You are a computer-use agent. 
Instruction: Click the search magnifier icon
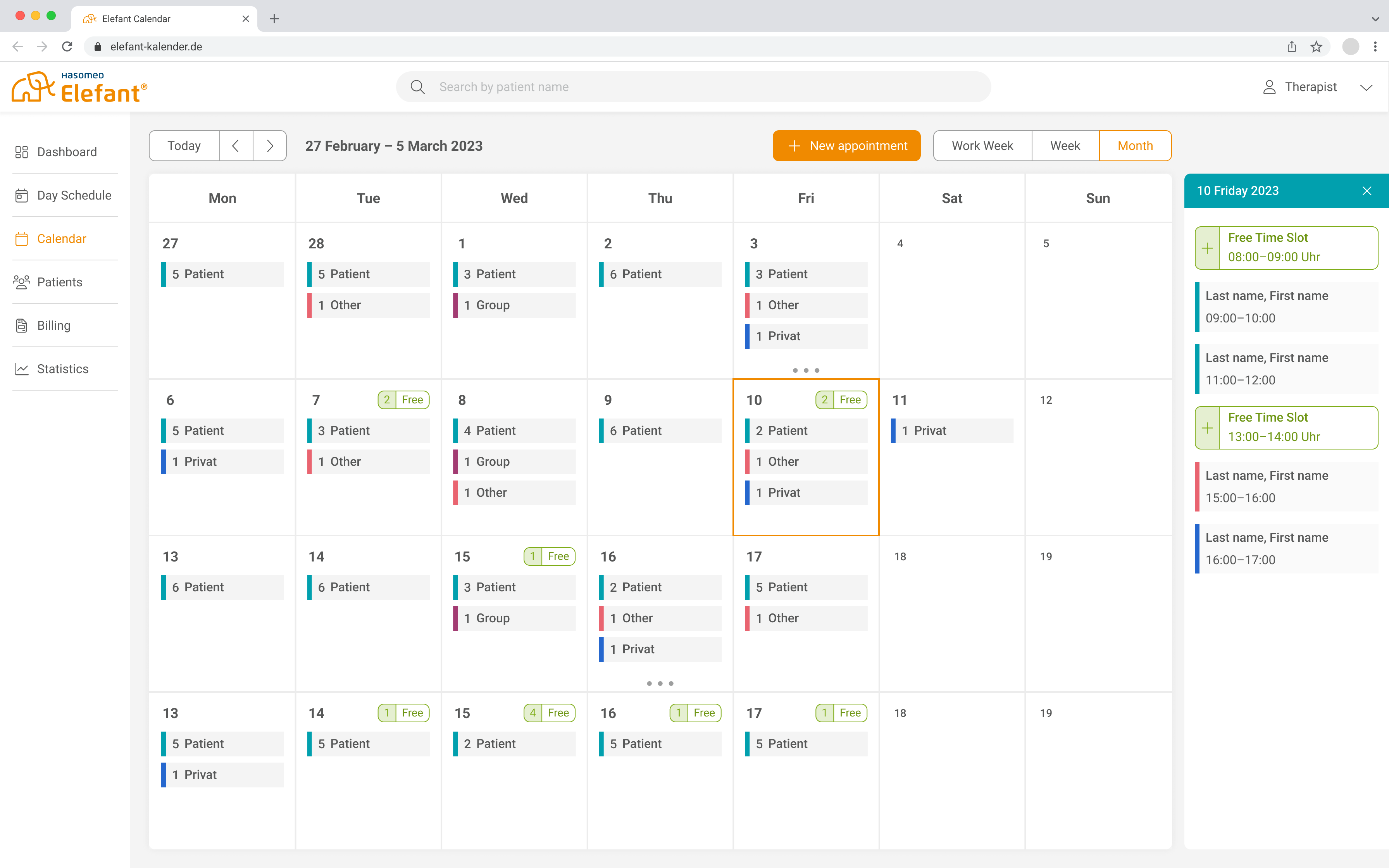point(417,87)
